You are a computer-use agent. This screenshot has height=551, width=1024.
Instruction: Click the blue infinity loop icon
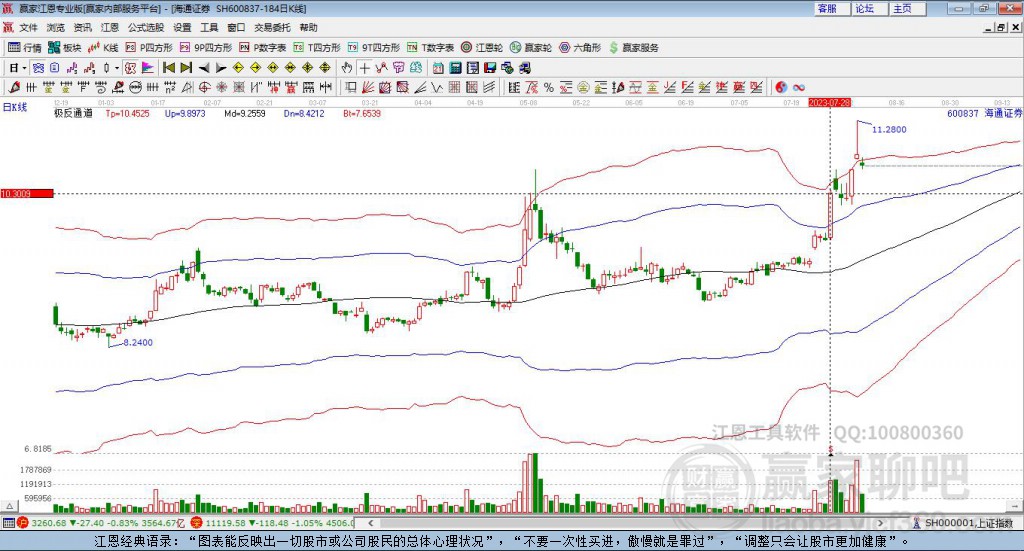pyautogui.click(x=799, y=87)
